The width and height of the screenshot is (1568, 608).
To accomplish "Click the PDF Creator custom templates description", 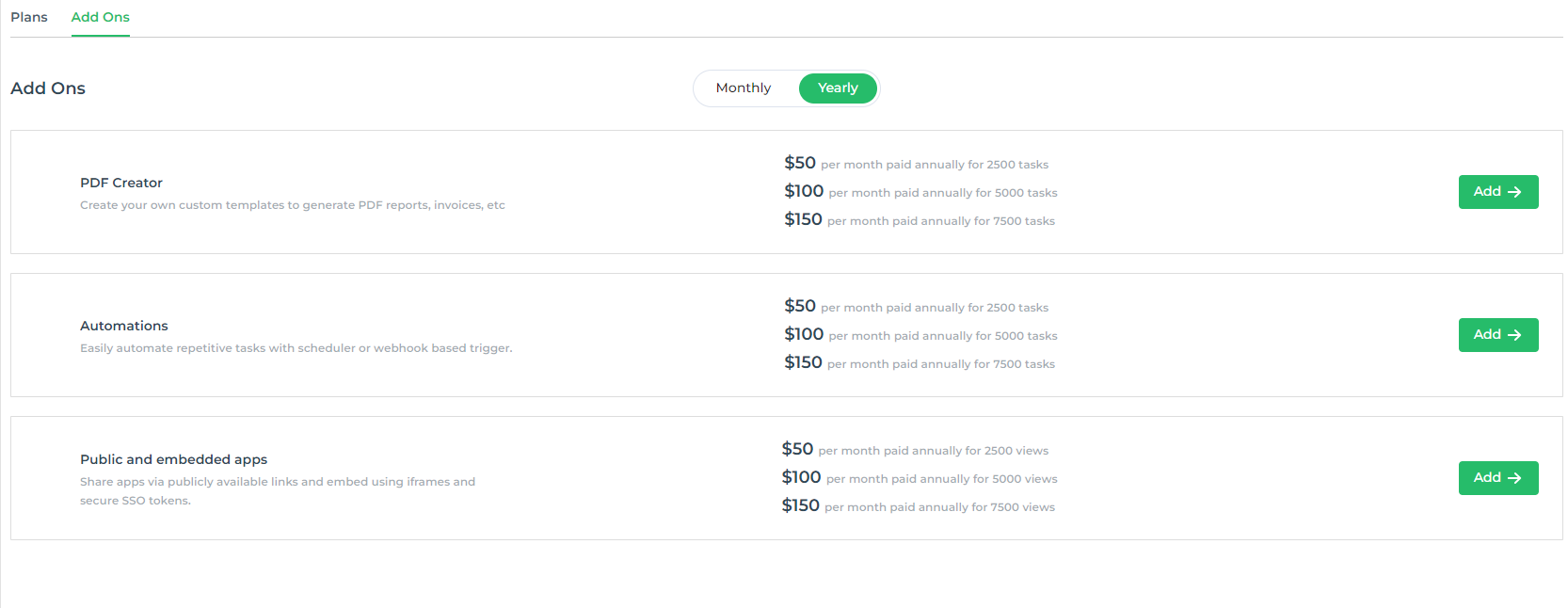I will (293, 205).
